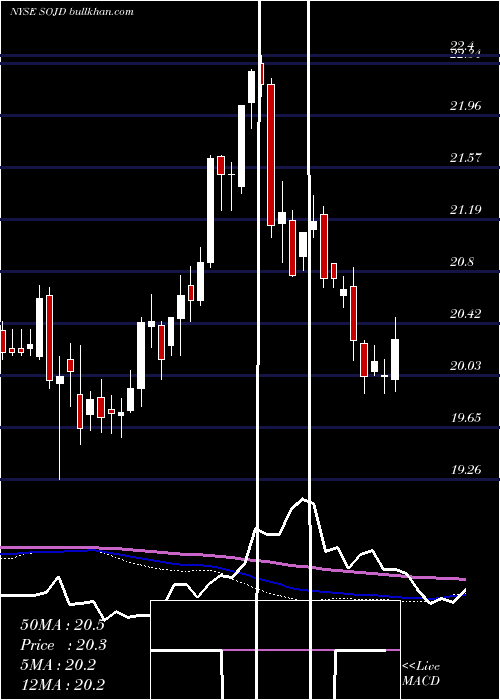The width and height of the screenshot is (500, 700).
Task: Click the last white candlestick on the right
Action: click(395, 359)
